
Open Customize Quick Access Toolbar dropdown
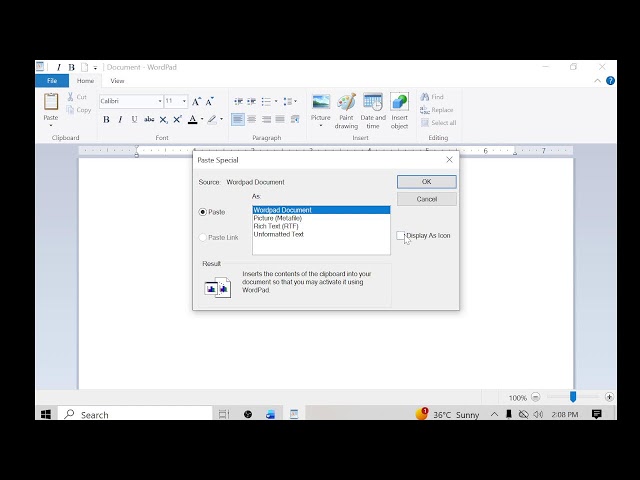click(95, 68)
